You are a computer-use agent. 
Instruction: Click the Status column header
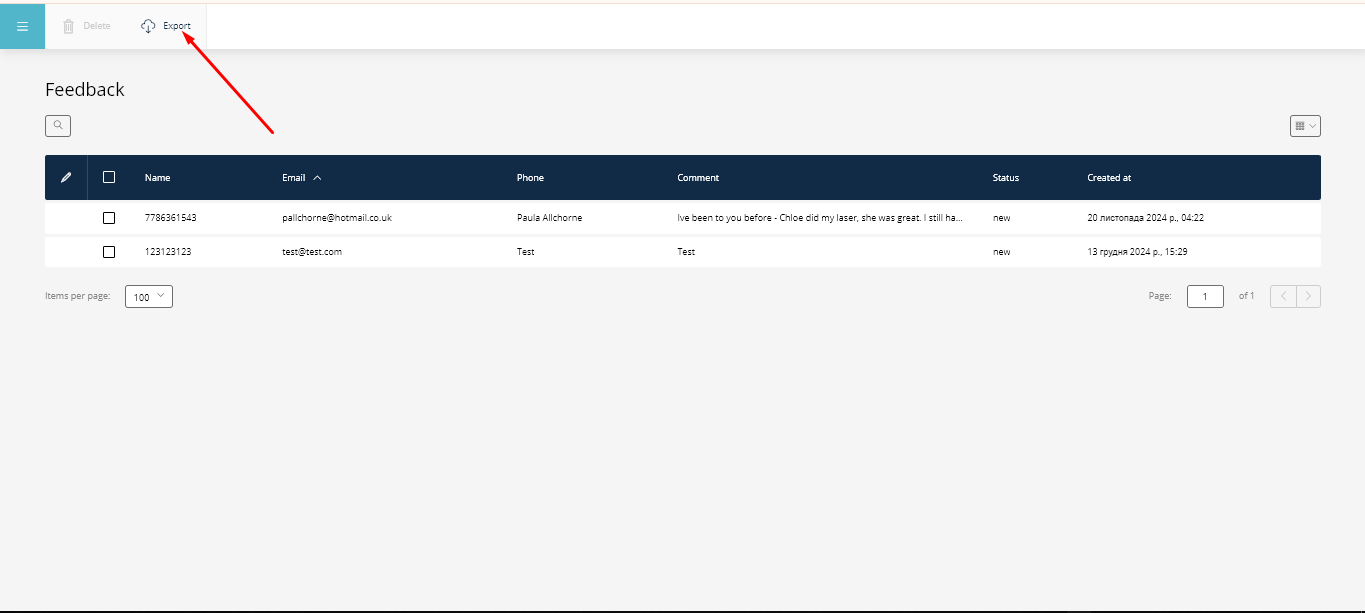[x=1005, y=178]
